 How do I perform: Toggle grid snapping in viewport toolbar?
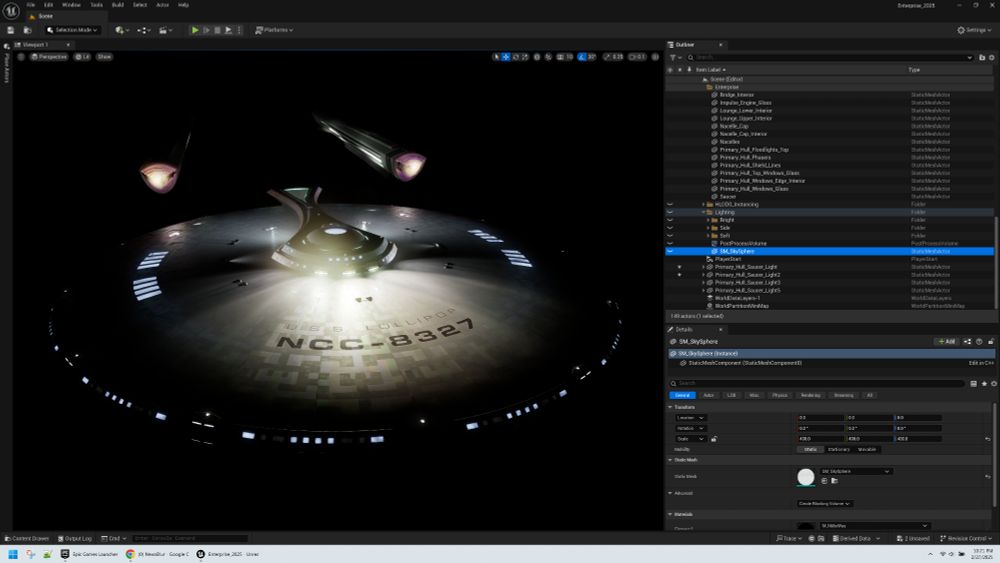(560, 57)
